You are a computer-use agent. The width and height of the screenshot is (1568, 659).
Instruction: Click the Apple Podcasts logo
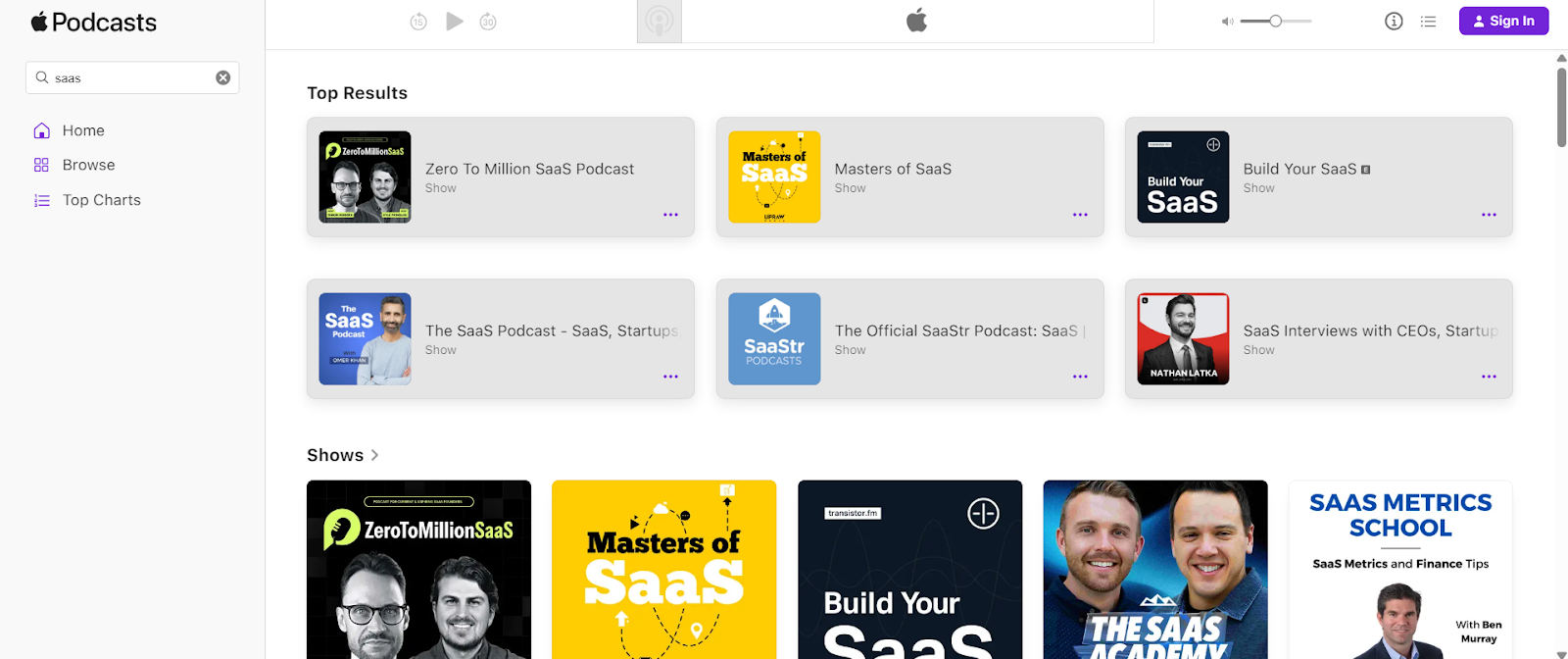click(94, 22)
